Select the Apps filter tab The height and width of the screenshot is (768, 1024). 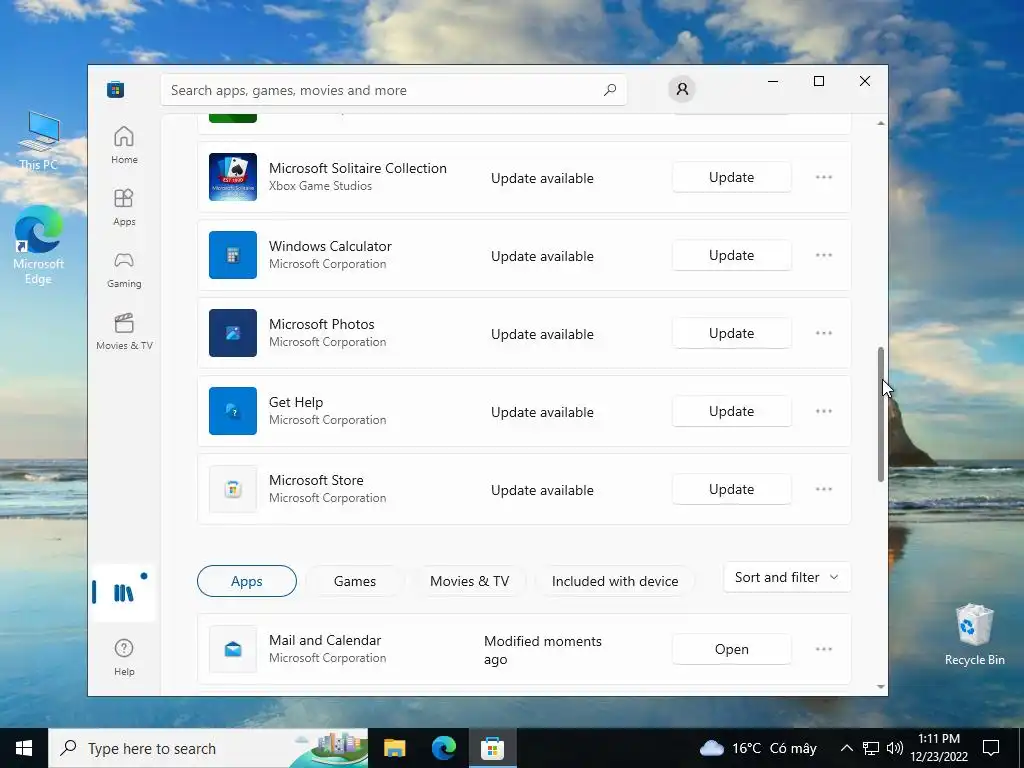[247, 581]
